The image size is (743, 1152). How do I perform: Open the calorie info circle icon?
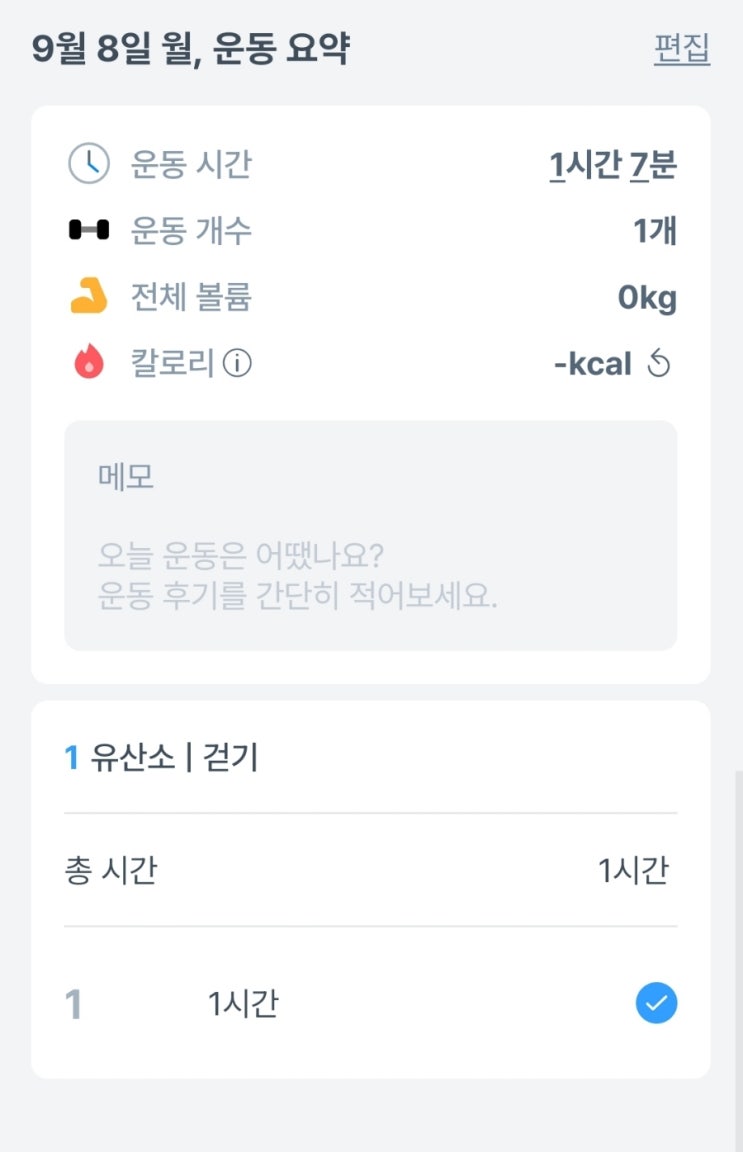point(237,363)
